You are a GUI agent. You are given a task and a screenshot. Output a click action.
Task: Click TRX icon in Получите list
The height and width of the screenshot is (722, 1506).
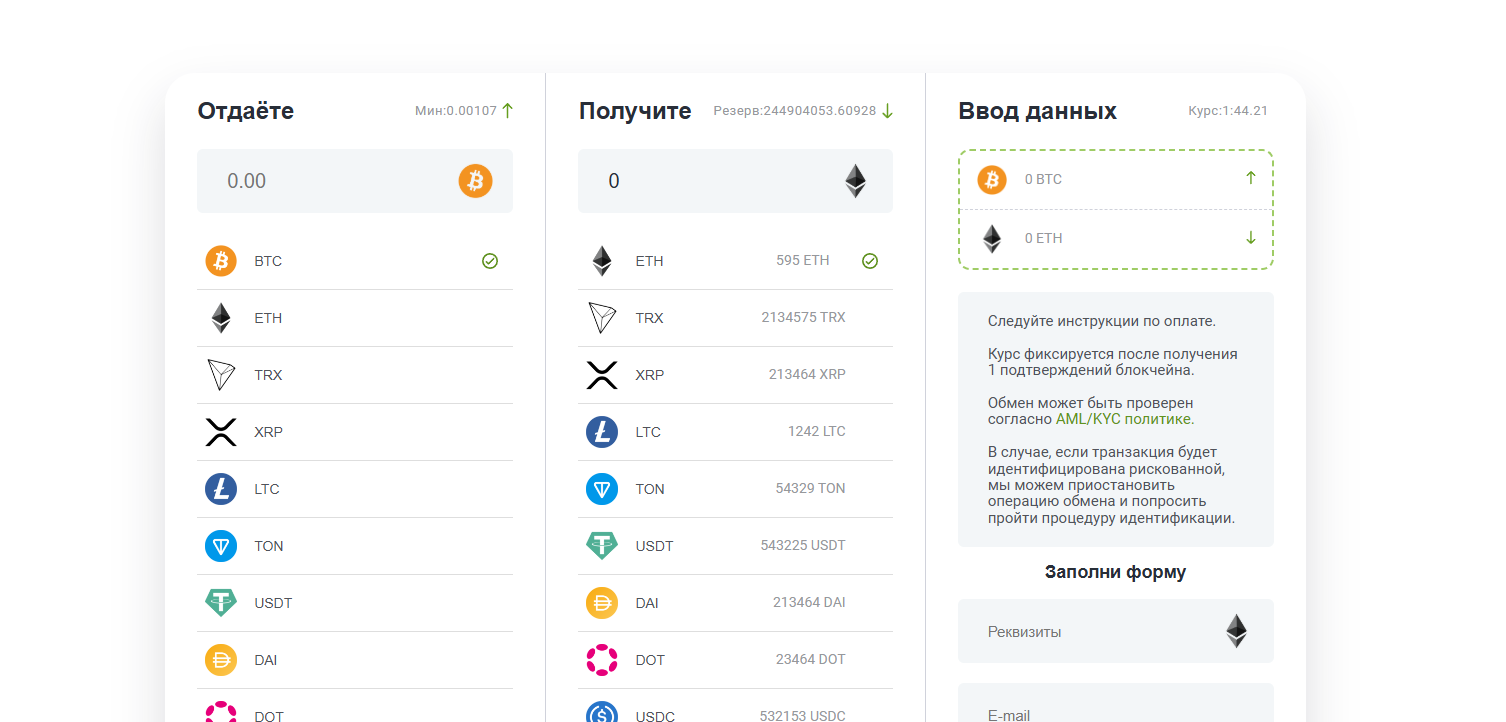(x=602, y=318)
